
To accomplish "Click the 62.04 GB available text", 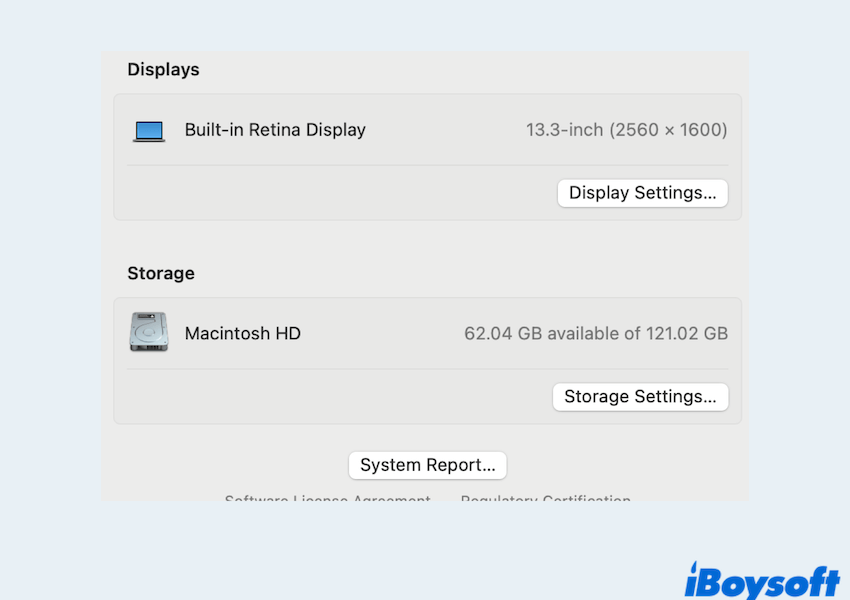I will tap(595, 334).
